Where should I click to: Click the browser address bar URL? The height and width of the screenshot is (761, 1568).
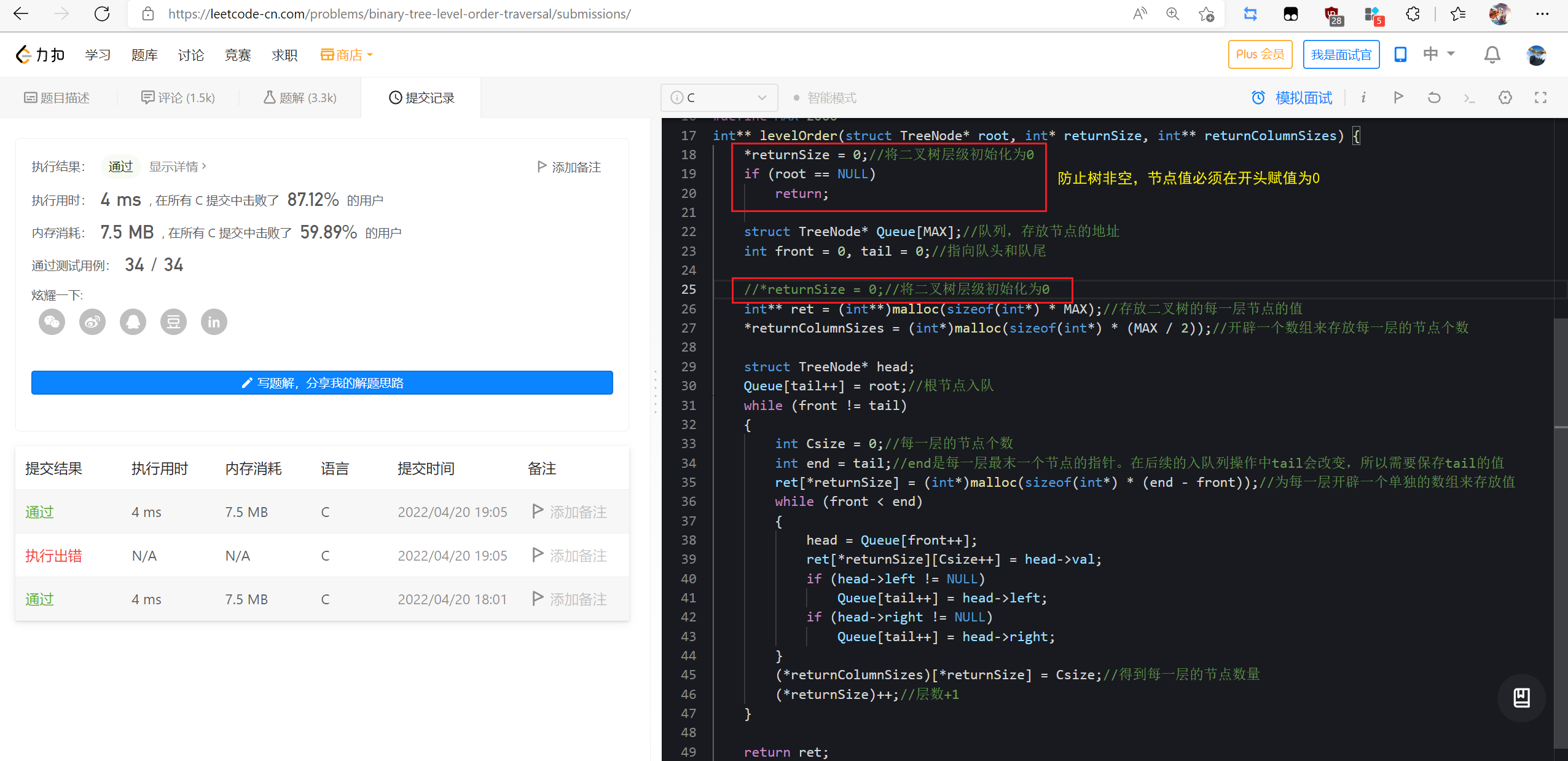(399, 14)
